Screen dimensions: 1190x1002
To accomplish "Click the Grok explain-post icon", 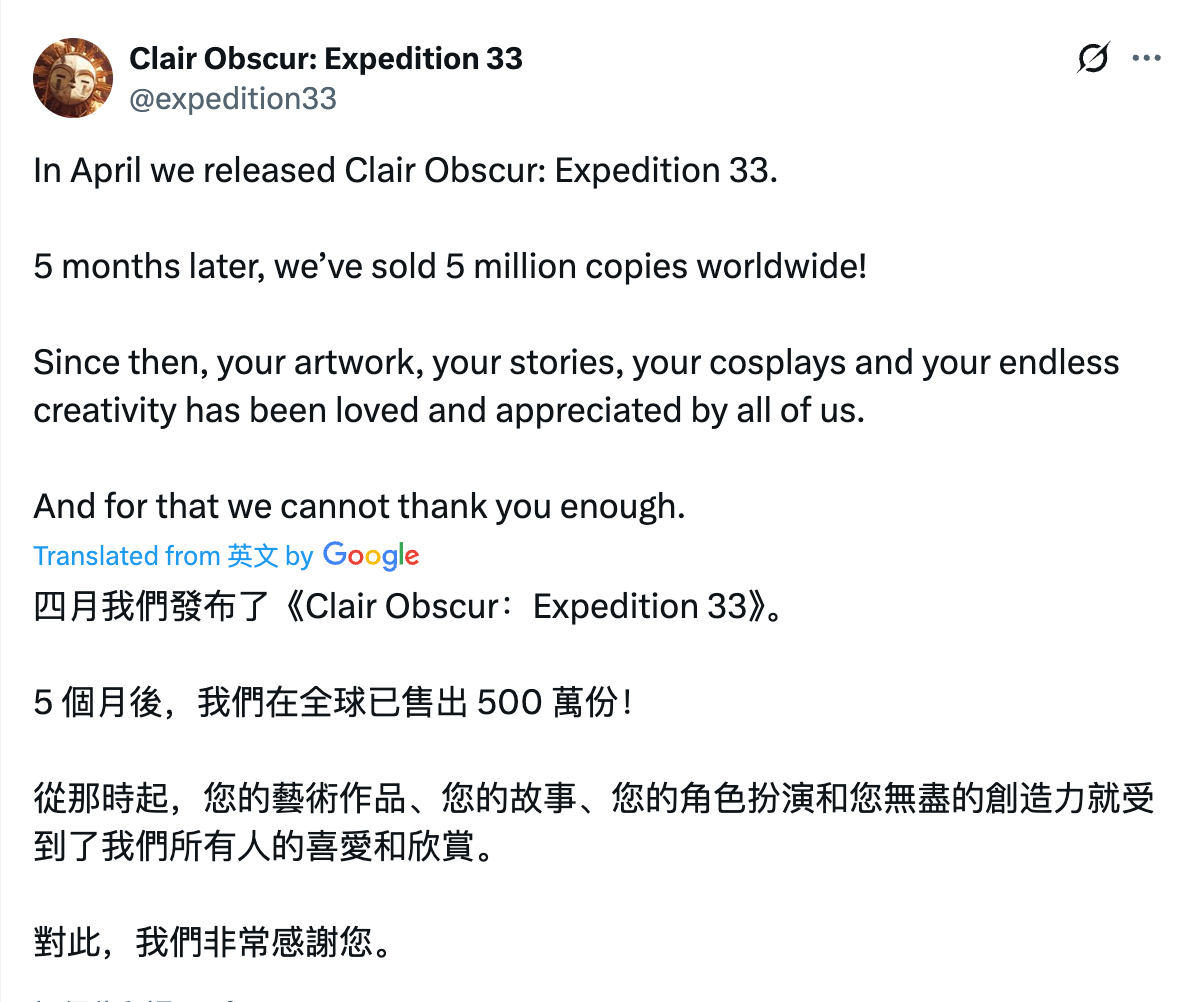I will (1093, 59).
